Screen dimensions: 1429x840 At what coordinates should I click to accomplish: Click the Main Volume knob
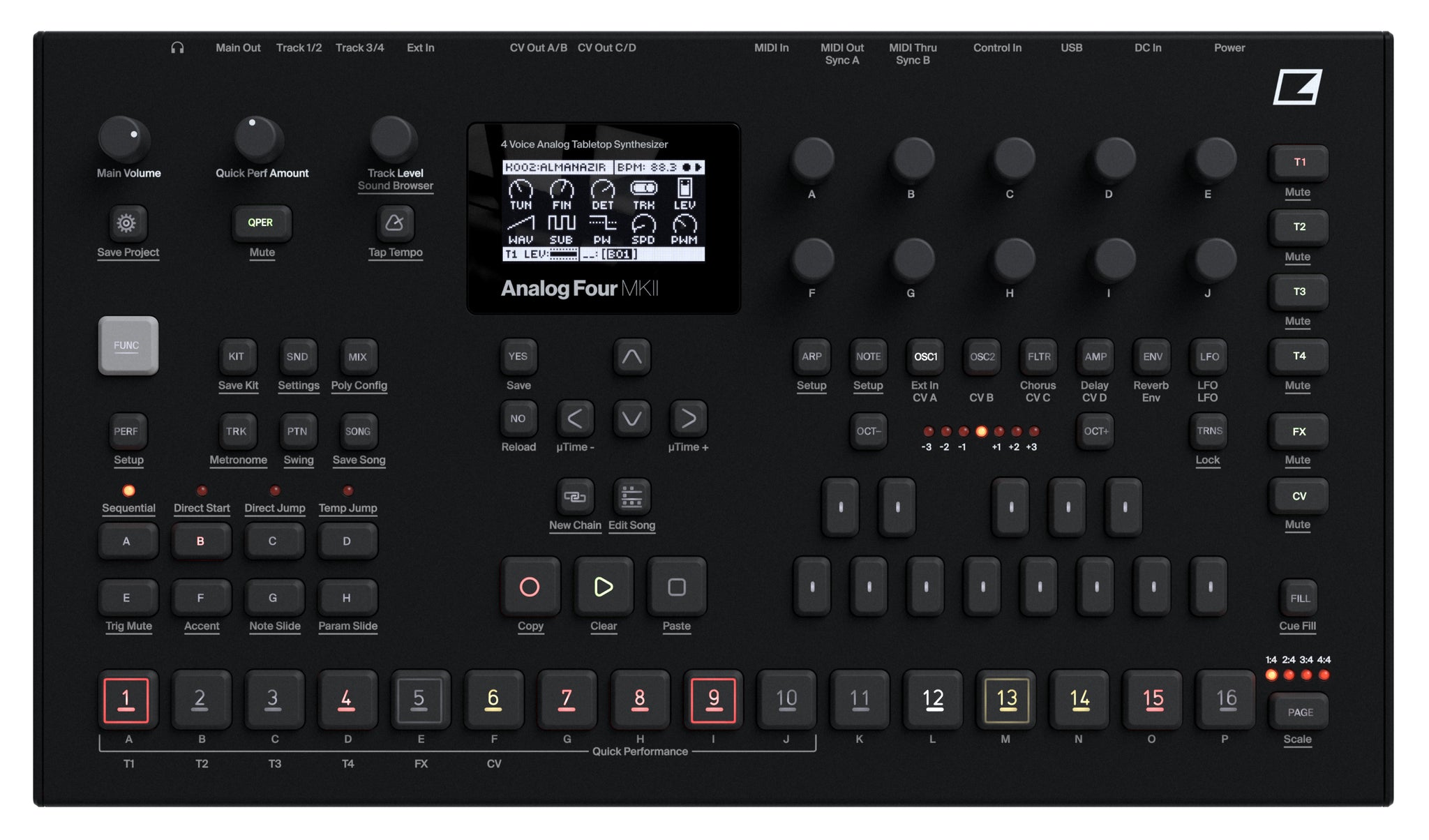(124, 138)
